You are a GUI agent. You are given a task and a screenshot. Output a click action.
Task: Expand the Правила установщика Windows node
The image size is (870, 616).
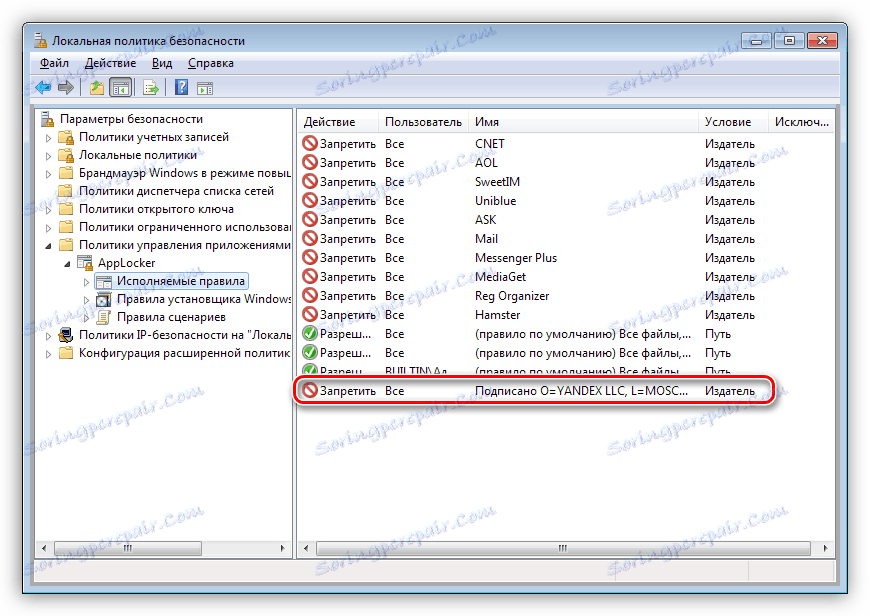87,299
